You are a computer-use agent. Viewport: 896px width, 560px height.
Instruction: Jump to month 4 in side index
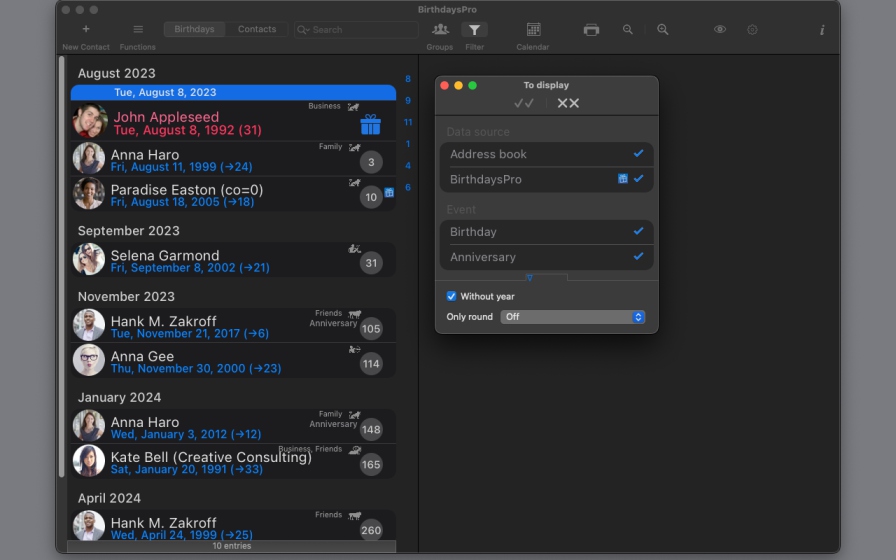click(x=407, y=166)
